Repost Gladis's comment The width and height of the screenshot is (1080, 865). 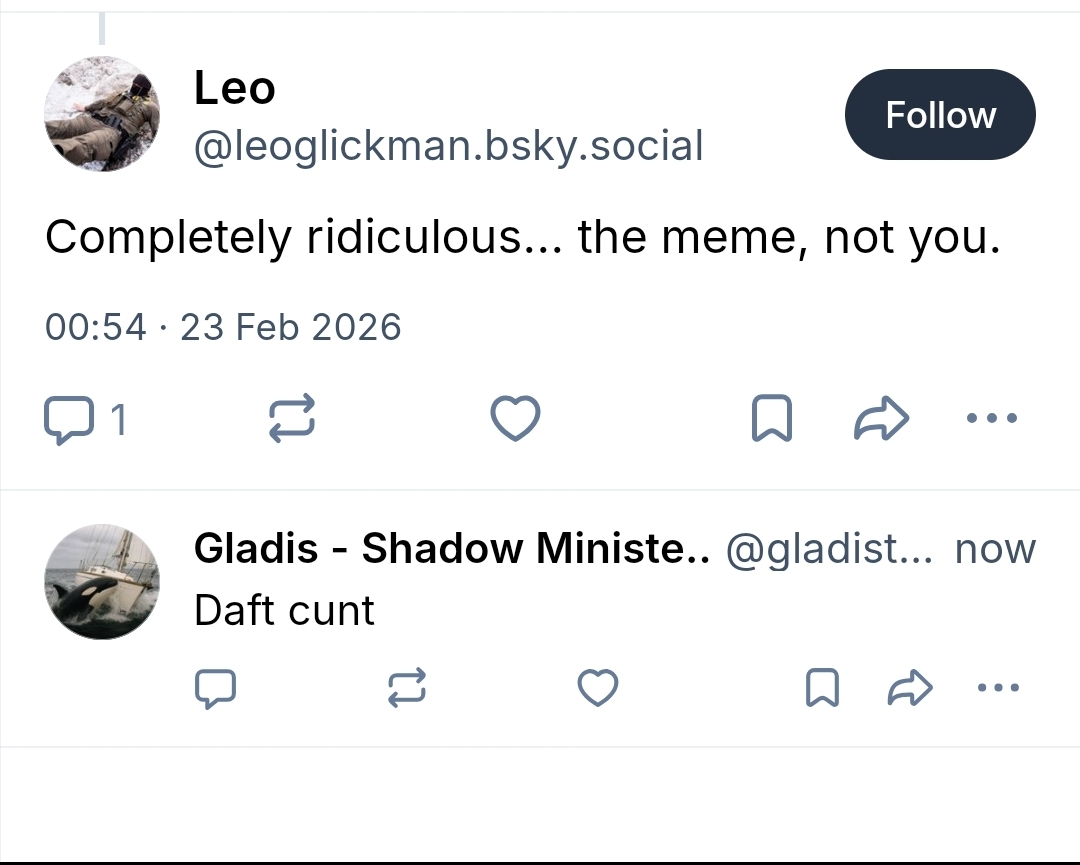coord(407,688)
